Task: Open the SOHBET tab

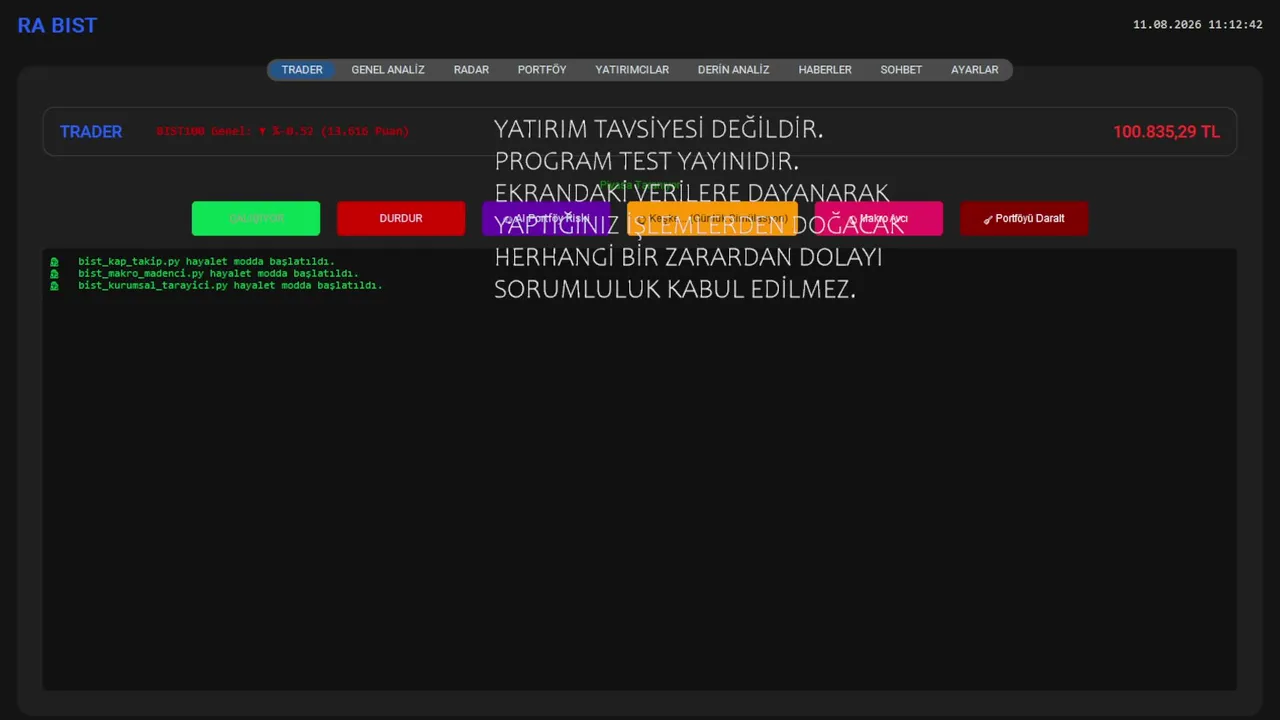Action: tap(901, 70)
